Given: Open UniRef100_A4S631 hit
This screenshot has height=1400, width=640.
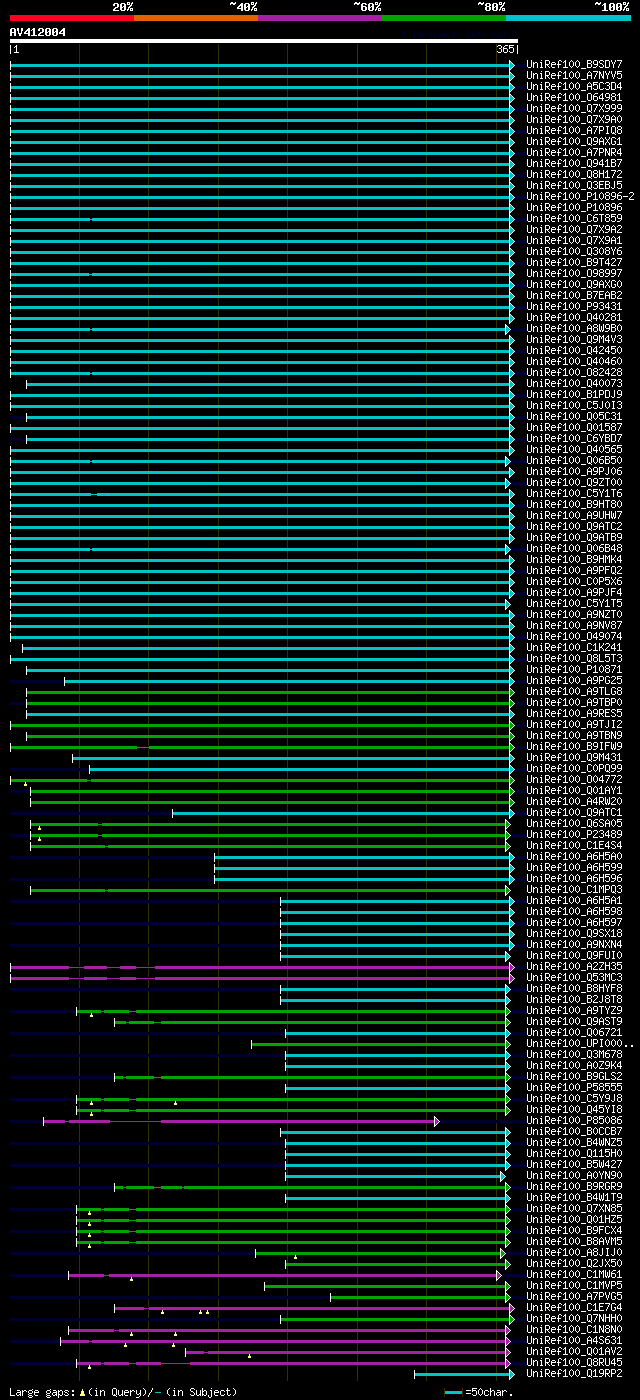Looking at the screenshot, I should pyautogui.click(x=574, y=1341).
